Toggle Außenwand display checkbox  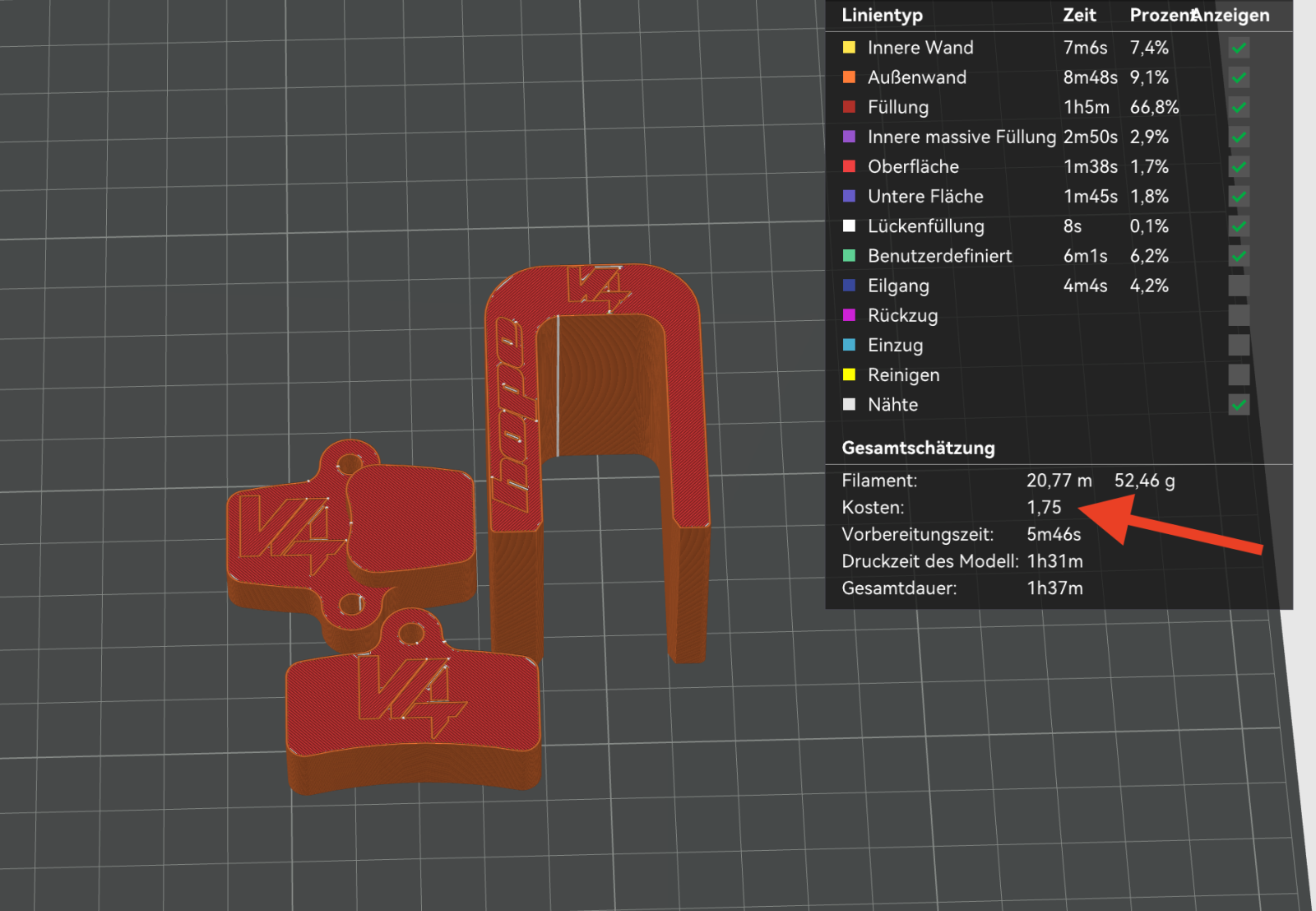point(1239,77)
